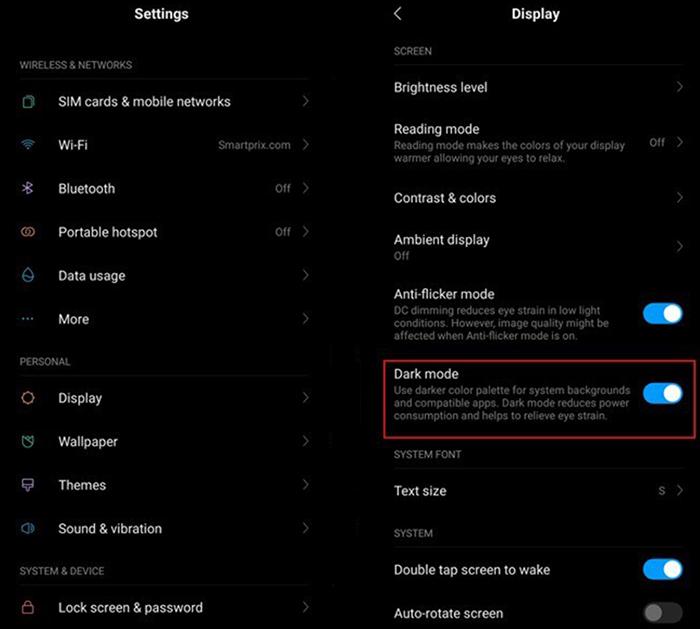Disable the Anti-flicker mode toggle

pyautogui.click(x=662, y=314)
